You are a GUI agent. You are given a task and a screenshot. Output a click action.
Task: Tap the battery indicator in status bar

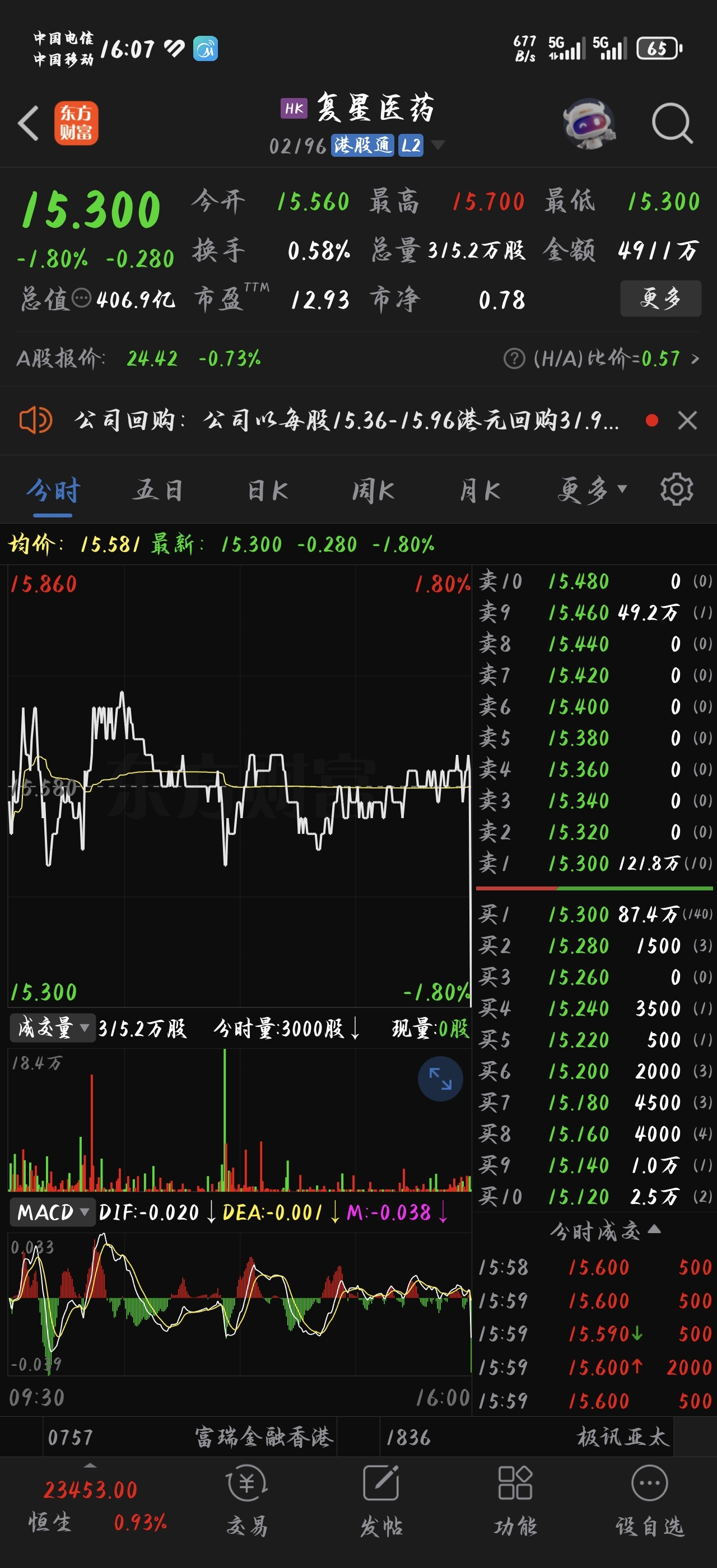click(x=659, y=48)
